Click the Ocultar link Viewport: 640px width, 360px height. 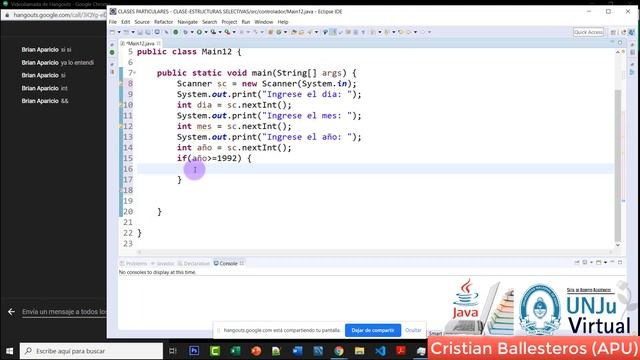point(413,330)
